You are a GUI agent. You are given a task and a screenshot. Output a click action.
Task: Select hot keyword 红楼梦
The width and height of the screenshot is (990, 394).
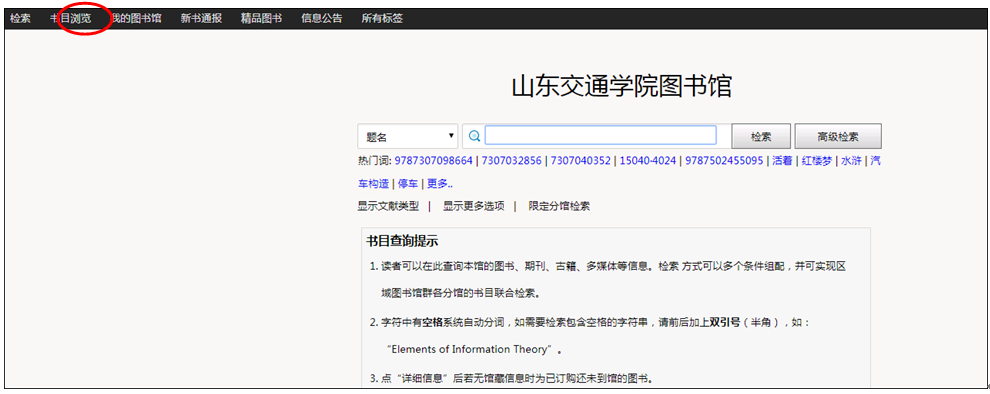[x=816, y=160]
